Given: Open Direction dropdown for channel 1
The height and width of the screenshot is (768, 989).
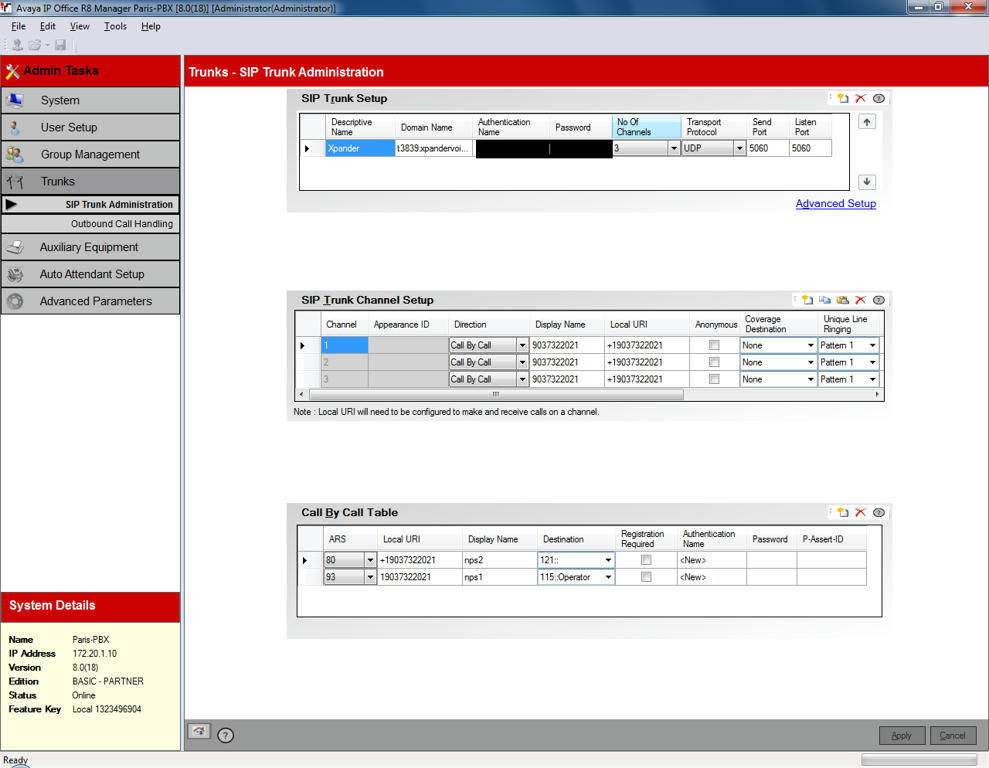Looking at the screenshot, I should (x=522, y=346).
